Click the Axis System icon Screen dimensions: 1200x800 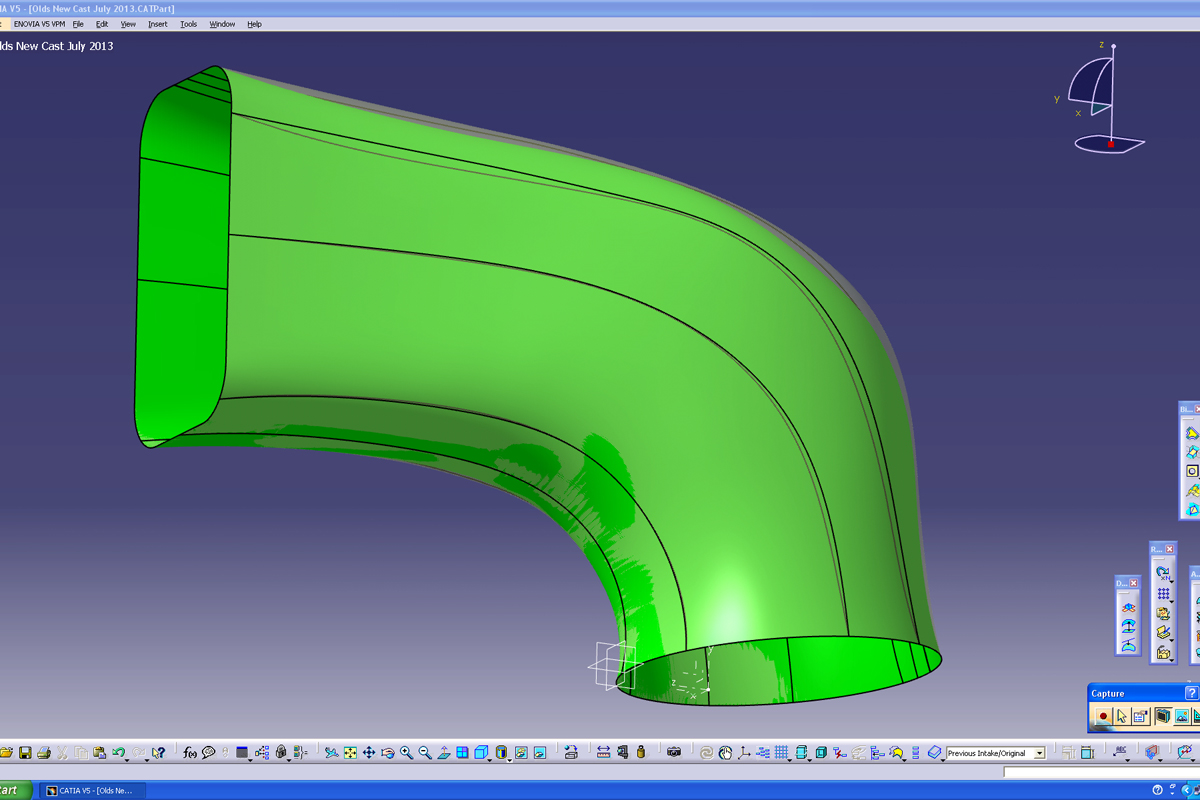744,752
